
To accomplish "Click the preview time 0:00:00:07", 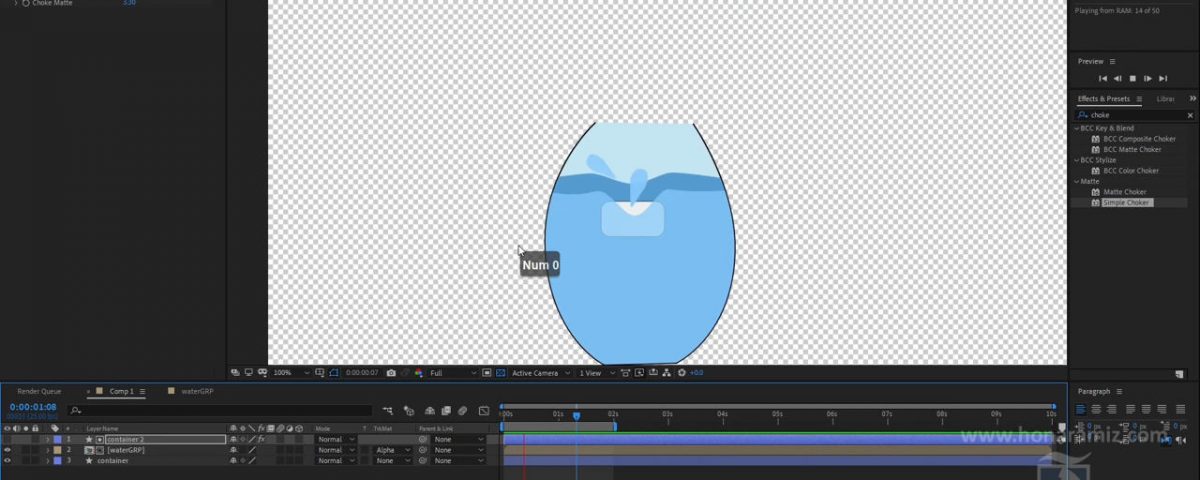I will [x=362, y=372].
